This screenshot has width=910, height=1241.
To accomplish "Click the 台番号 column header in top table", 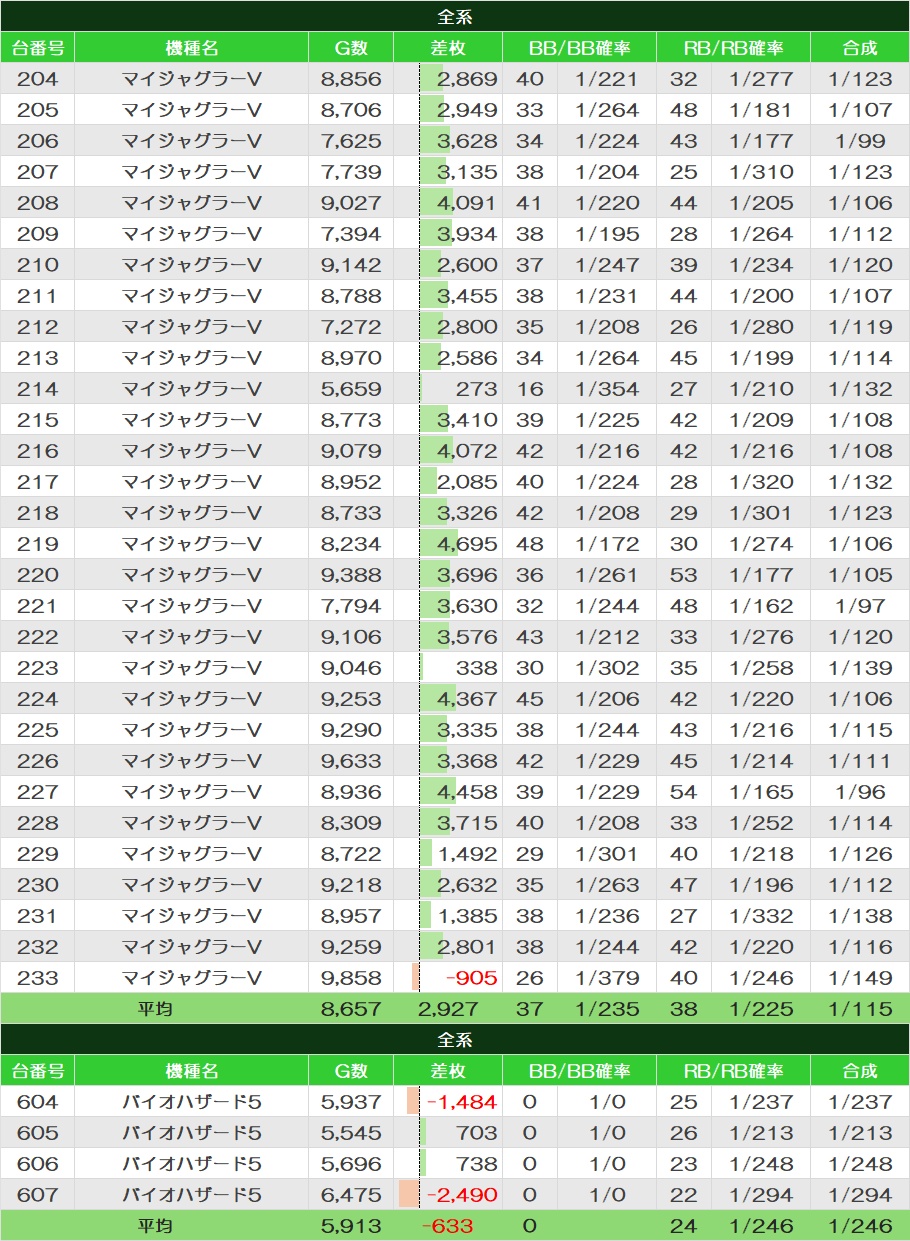I will tap(37, 48).
